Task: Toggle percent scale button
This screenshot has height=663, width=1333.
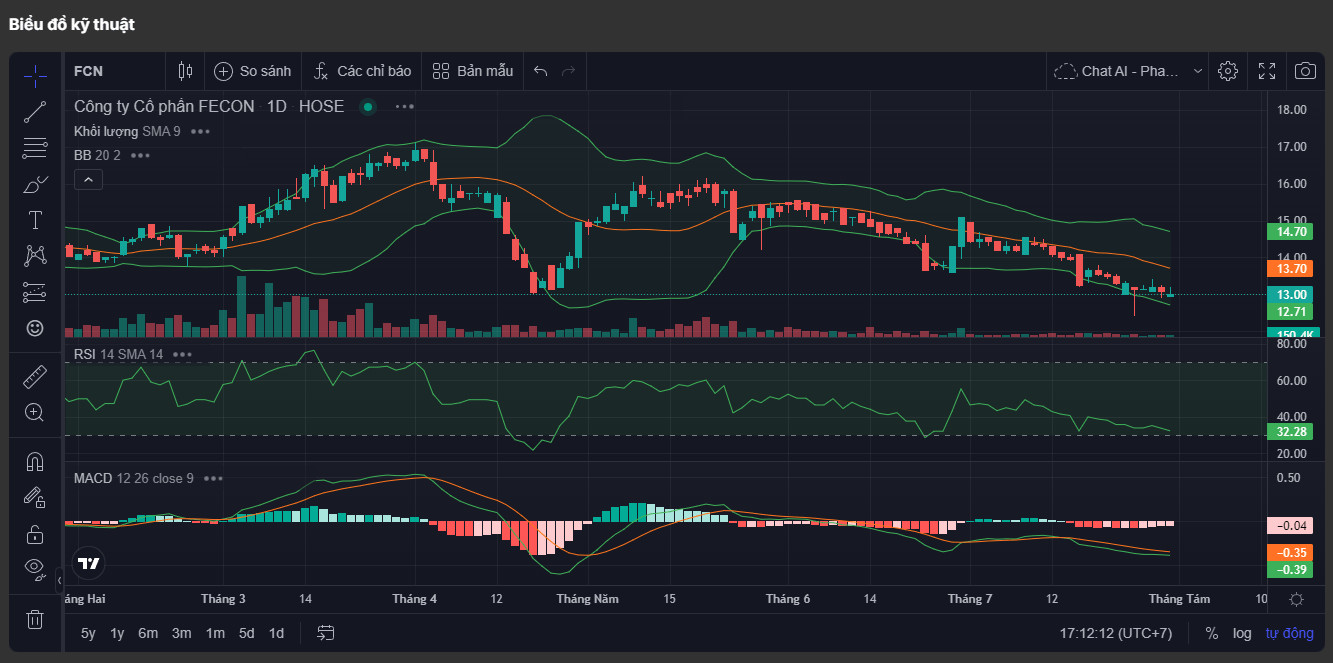Action: tap(1212, 633)
